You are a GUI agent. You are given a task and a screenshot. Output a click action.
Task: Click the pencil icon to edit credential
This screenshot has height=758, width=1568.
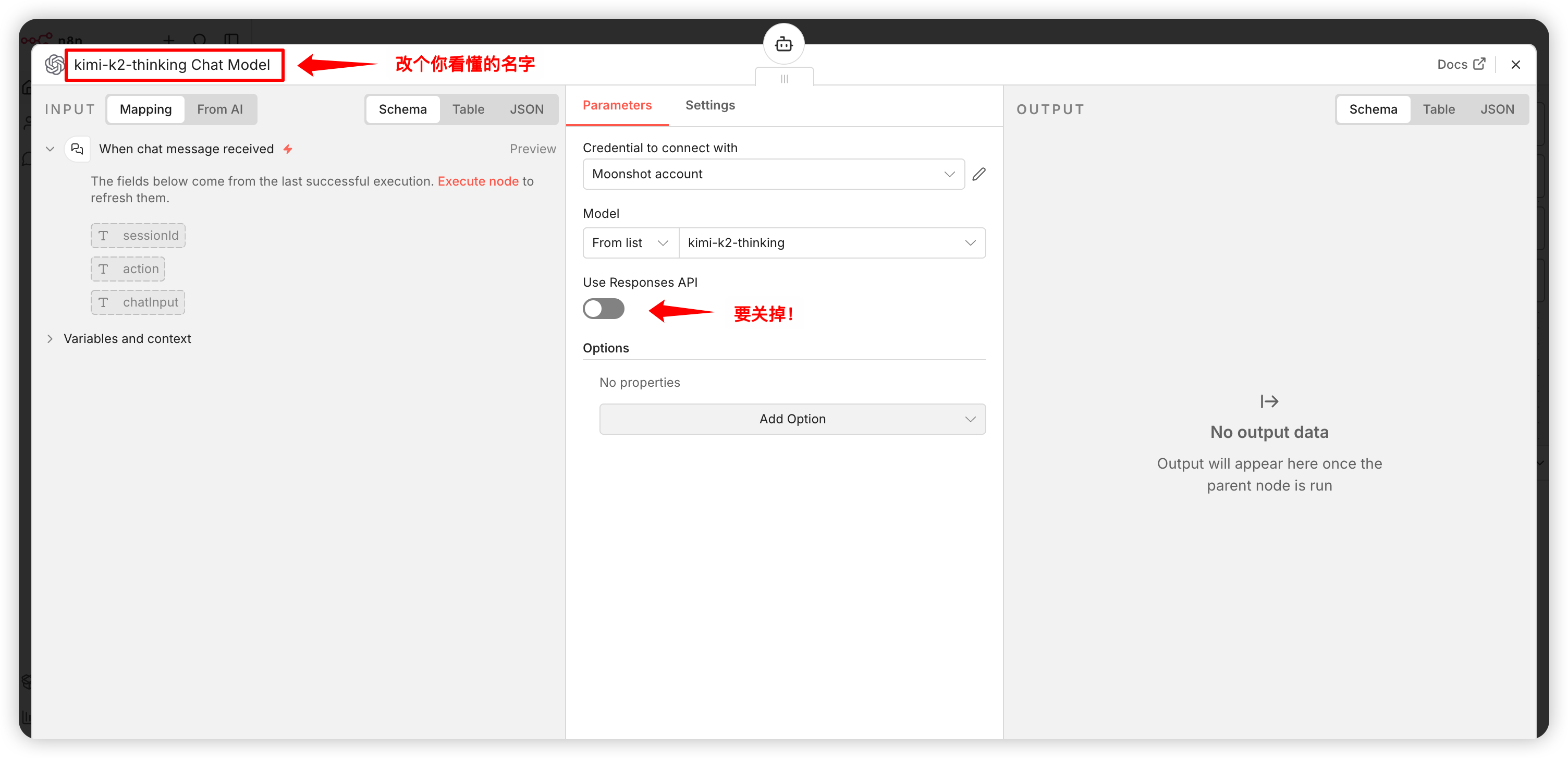(x=979, y=174)
